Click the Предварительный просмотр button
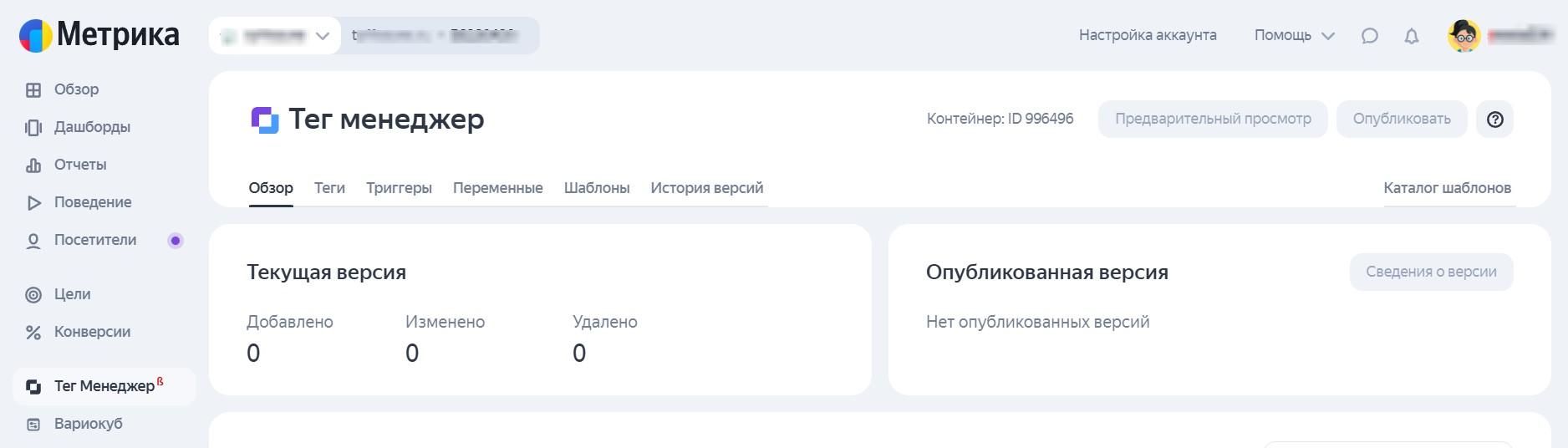 1213,120
